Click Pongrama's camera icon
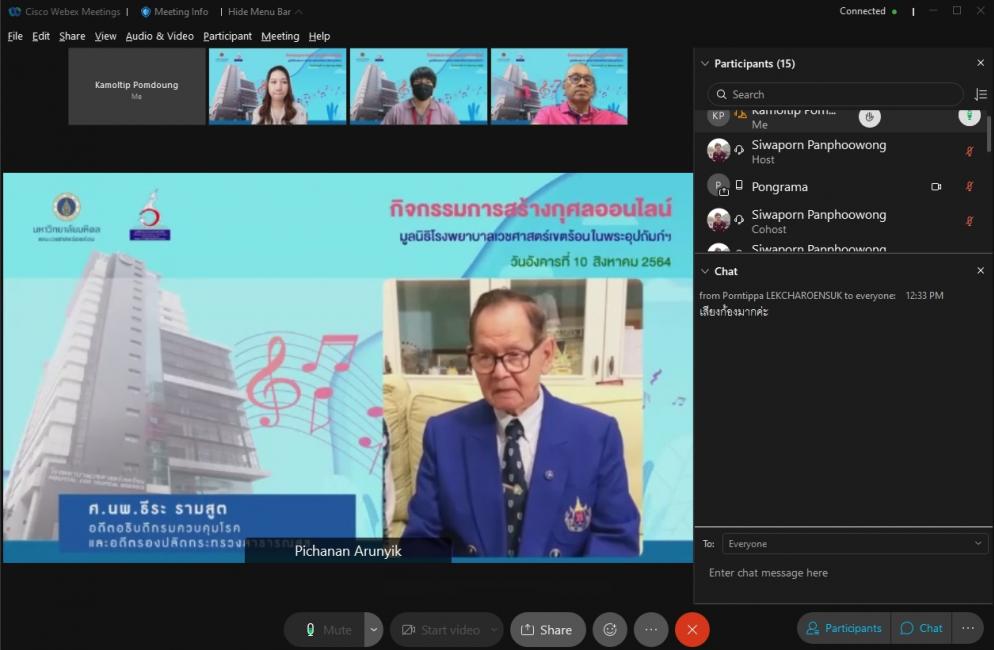The image size is (994, 650). pos(936,186)
